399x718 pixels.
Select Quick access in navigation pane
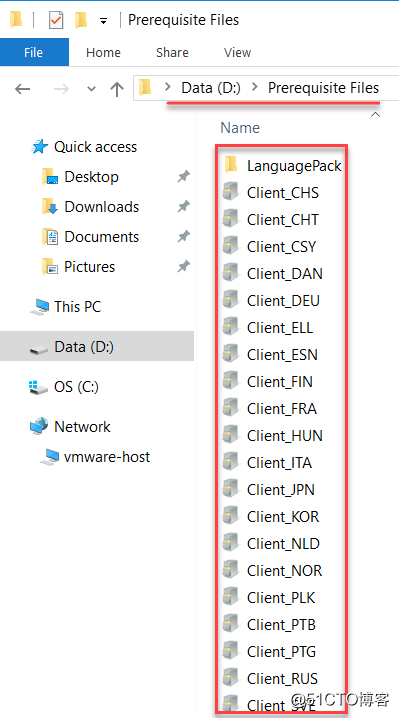95,147
